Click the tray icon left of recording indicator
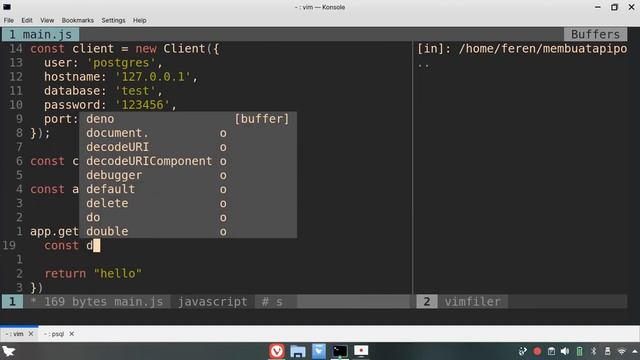This screenshot has width=640, height=360. click(x=523, y=351)
